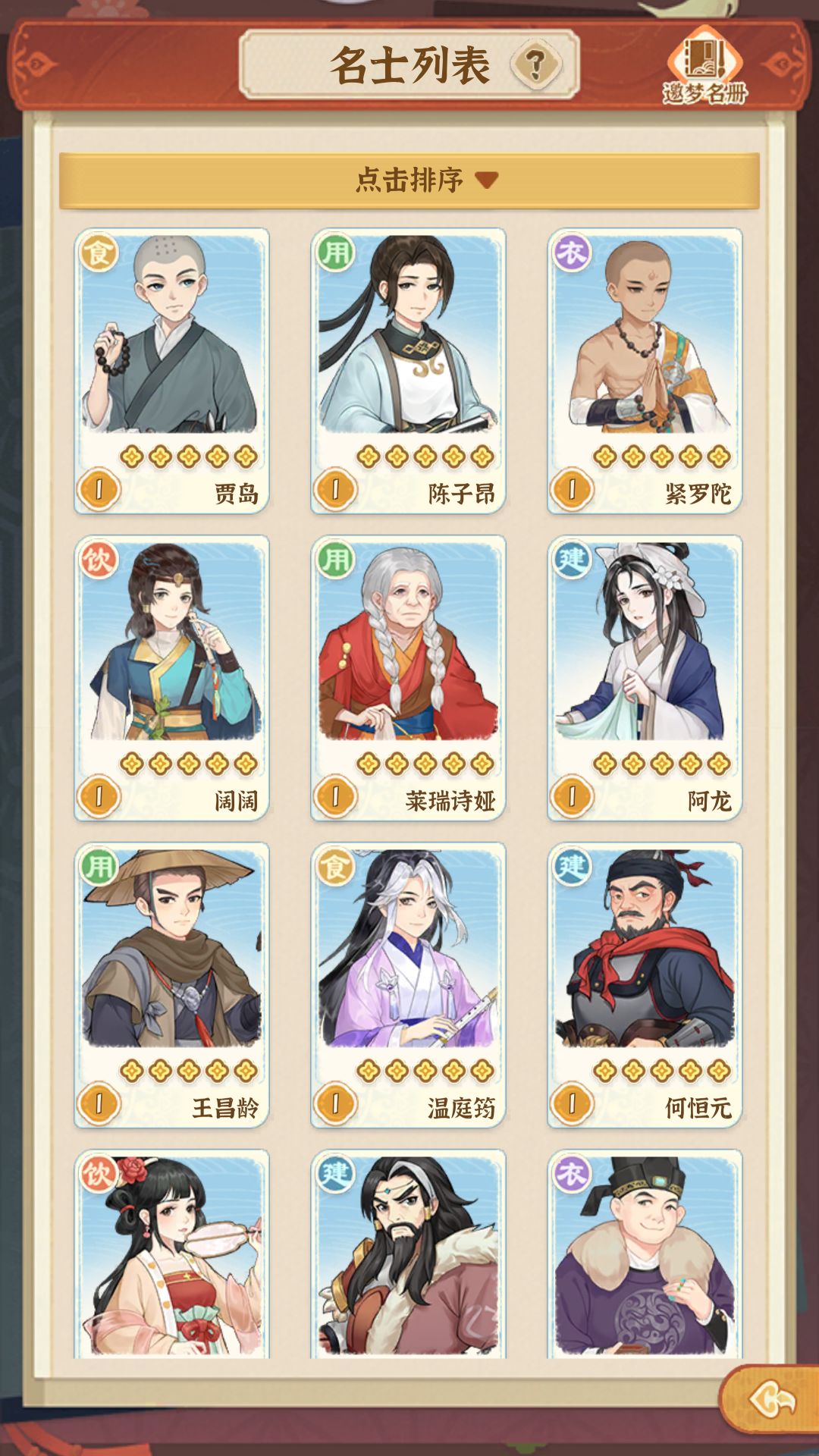
Task: Tap the 贾岛 name label
Action: [x=237, y=494]
